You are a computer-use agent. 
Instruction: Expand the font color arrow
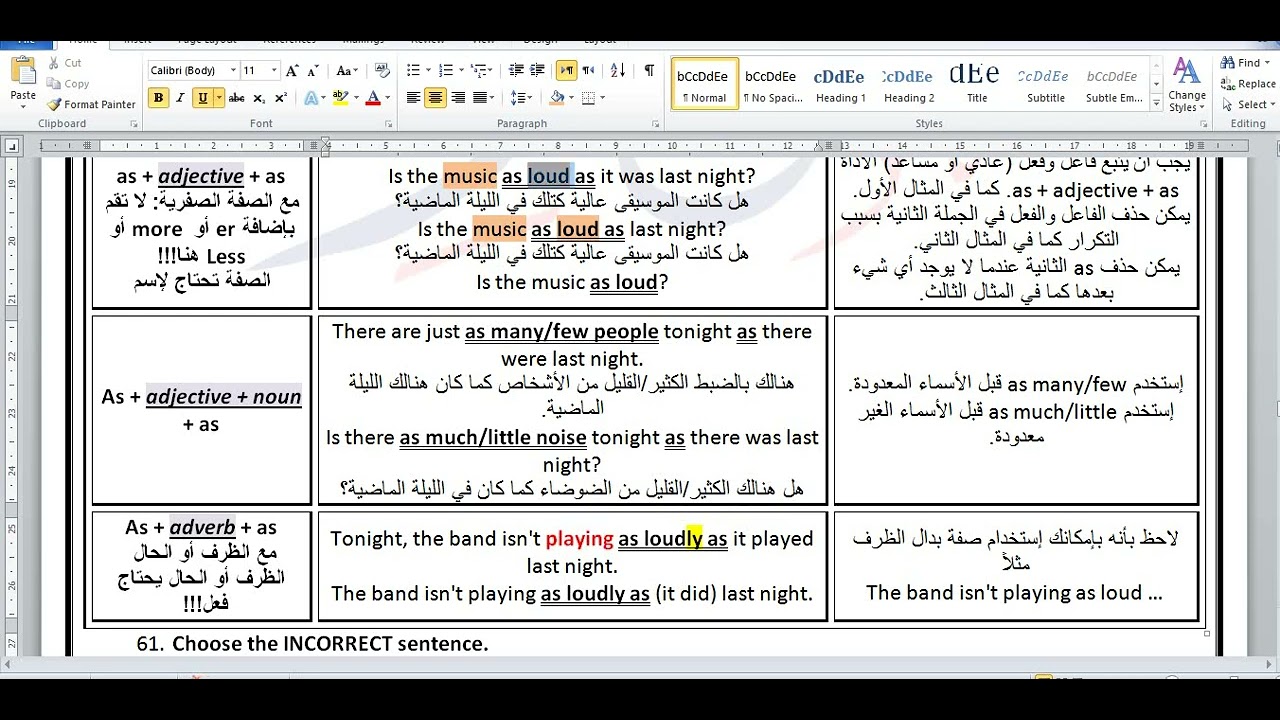click(x=388, y=98)
